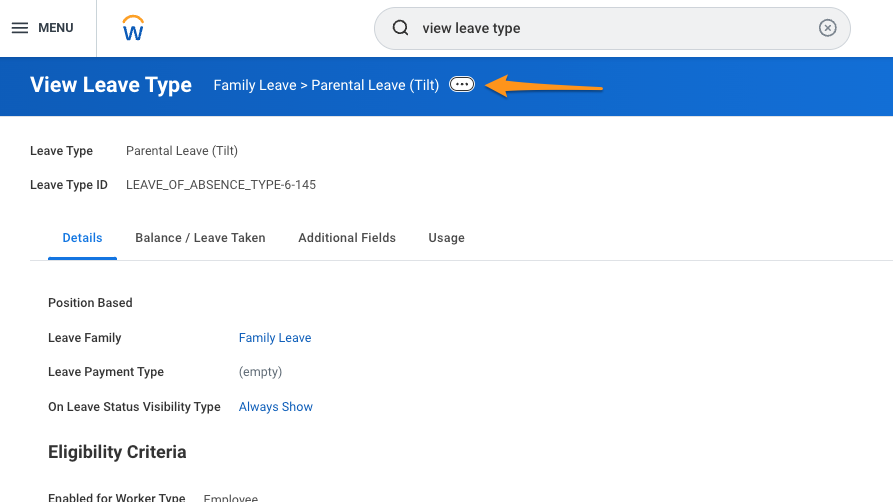Show the Usage tab

pos(446,238)
